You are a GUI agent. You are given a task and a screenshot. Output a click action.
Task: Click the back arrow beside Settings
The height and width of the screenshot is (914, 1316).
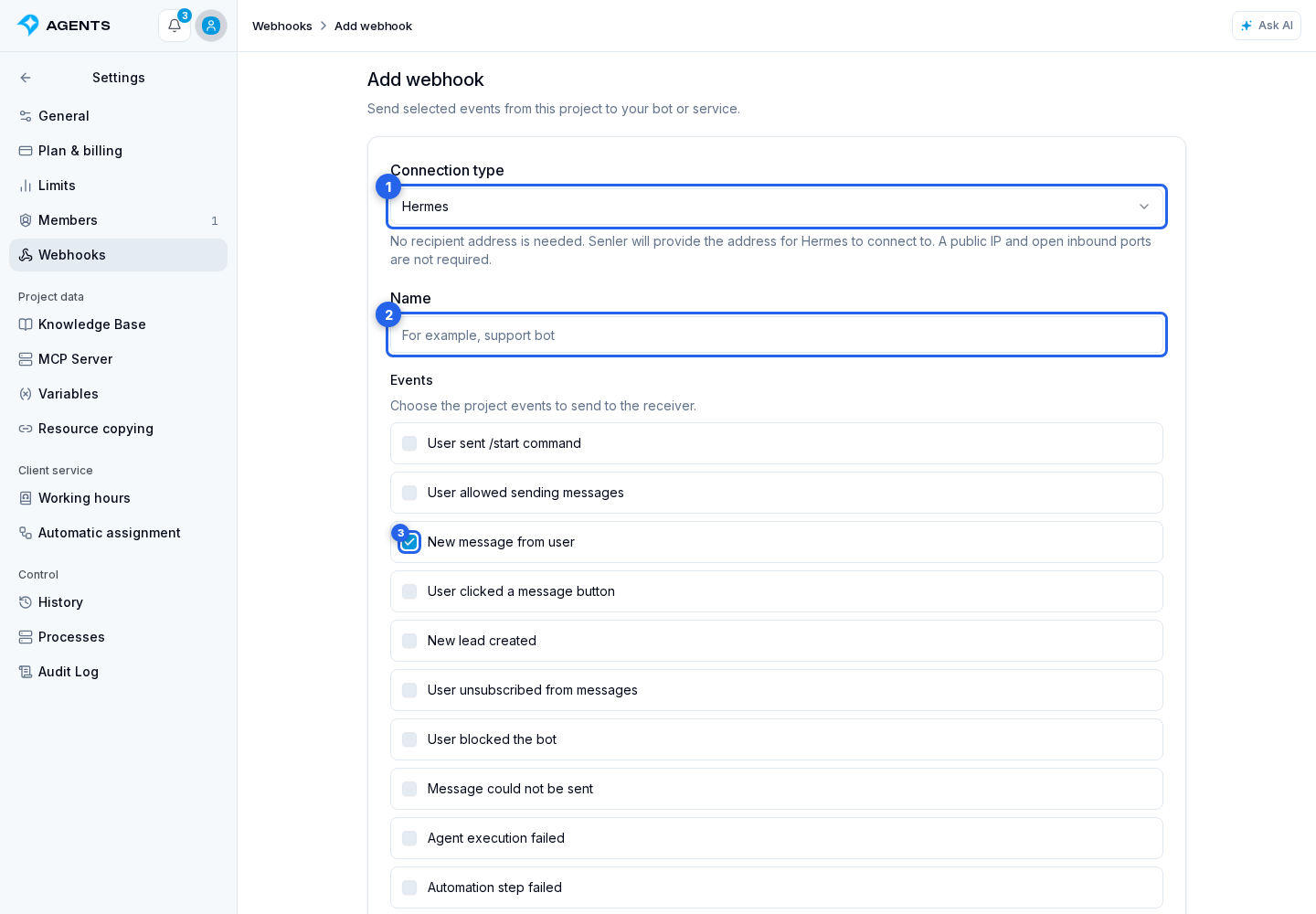(26, 78)
